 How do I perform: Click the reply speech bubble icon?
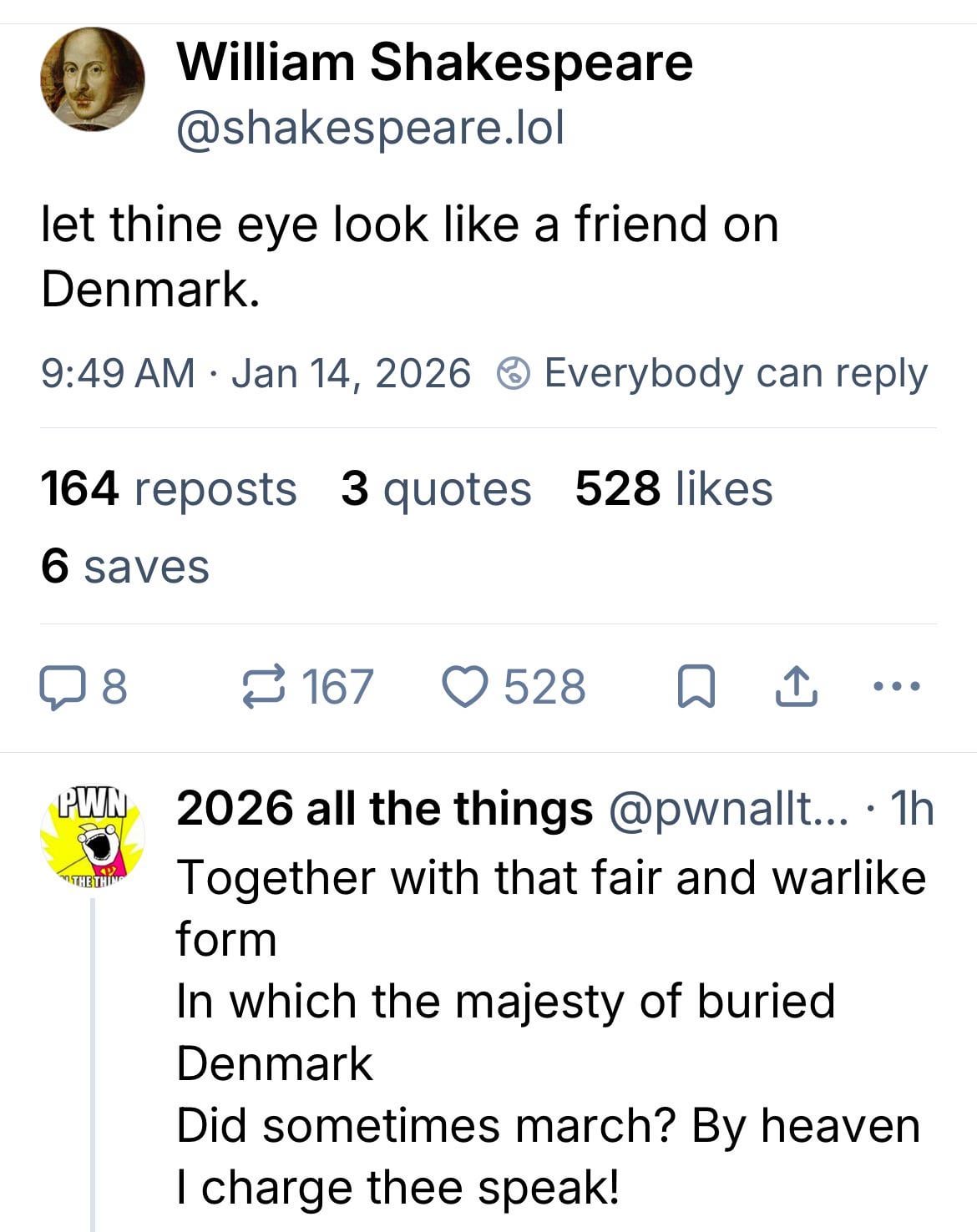click(58, 688)
